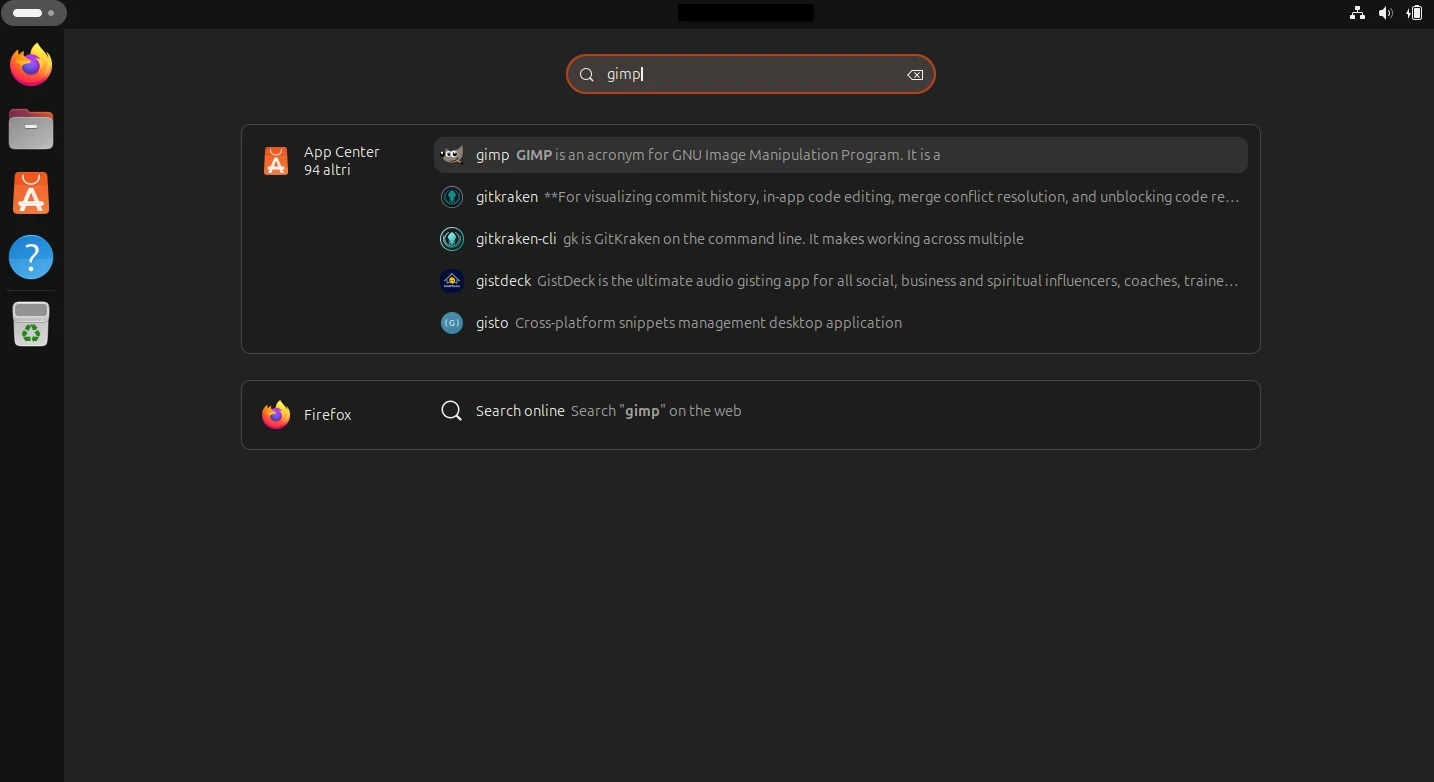Open the Help application in the dock

tap(30, 257)
